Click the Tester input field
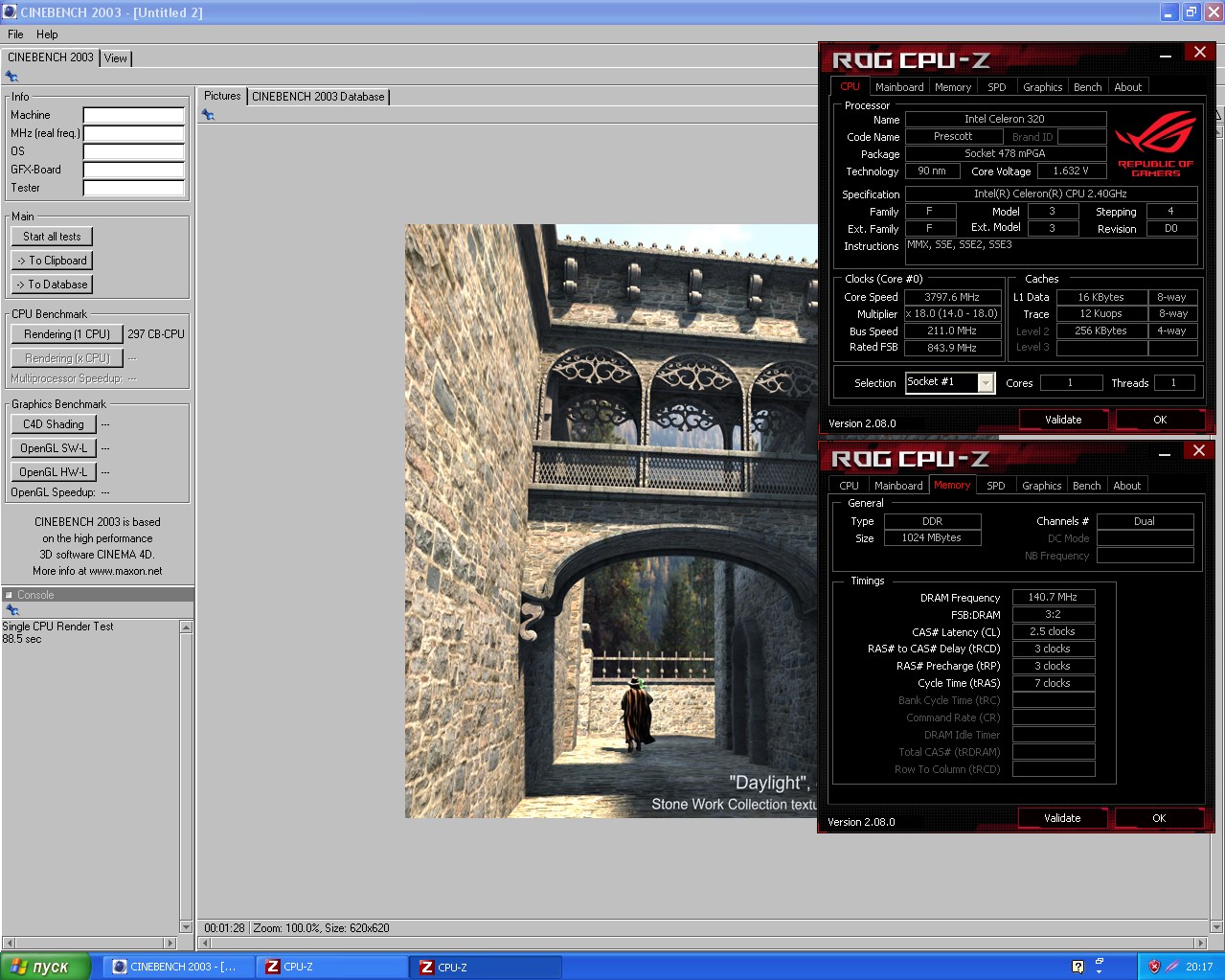This screenshot has height=980, width=1225. [133, 188]
